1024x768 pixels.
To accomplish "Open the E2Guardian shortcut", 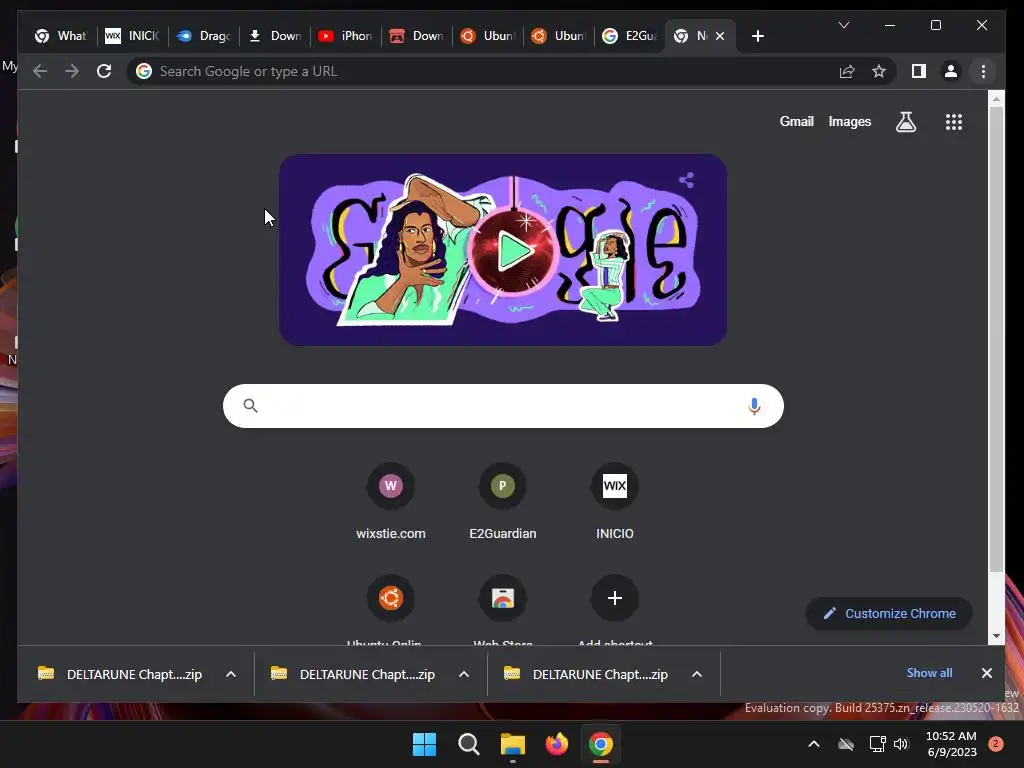I will click(502, 501).
